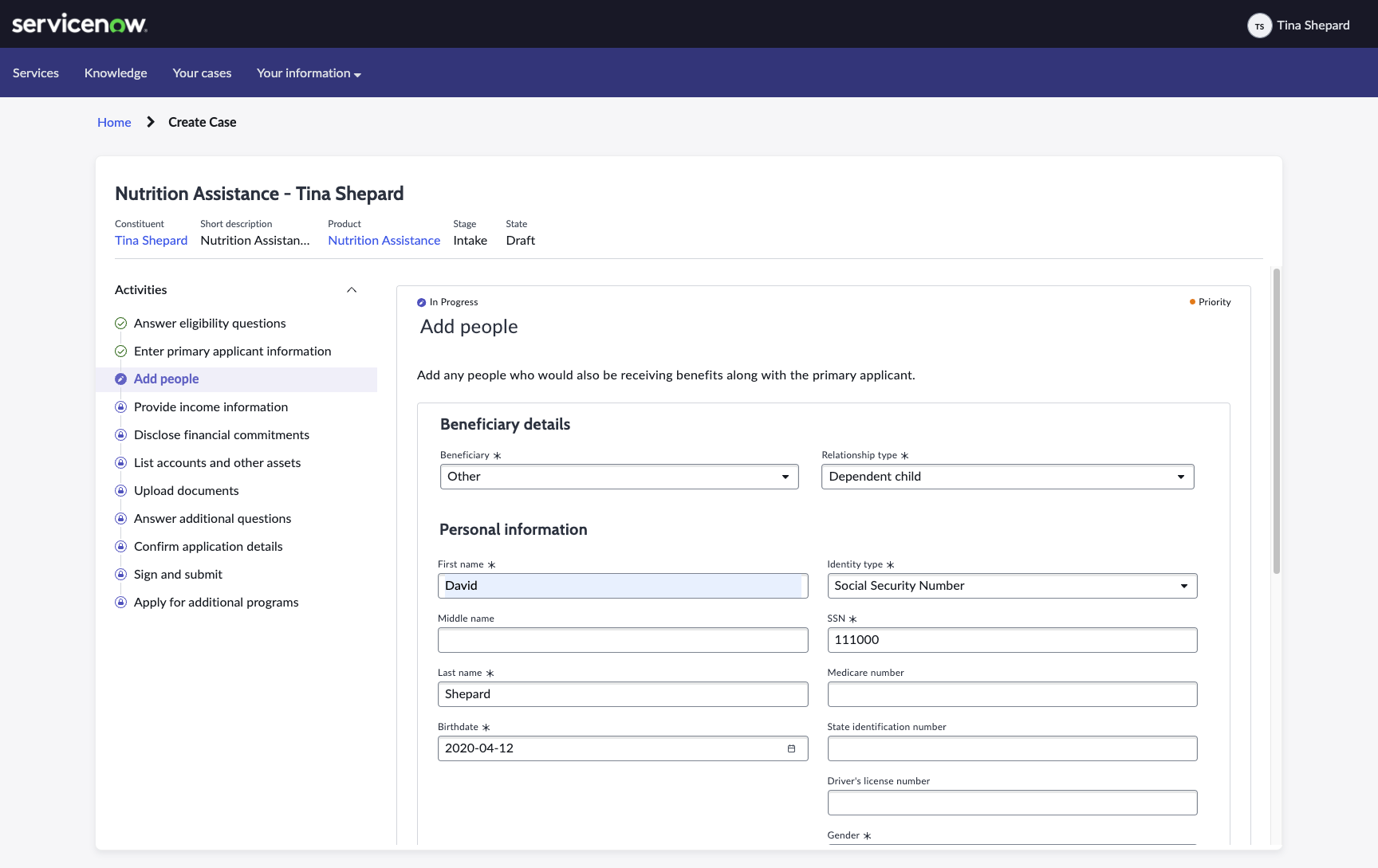
Task: Click the chevron between Home and Create Case
Action: pos(150,121)
